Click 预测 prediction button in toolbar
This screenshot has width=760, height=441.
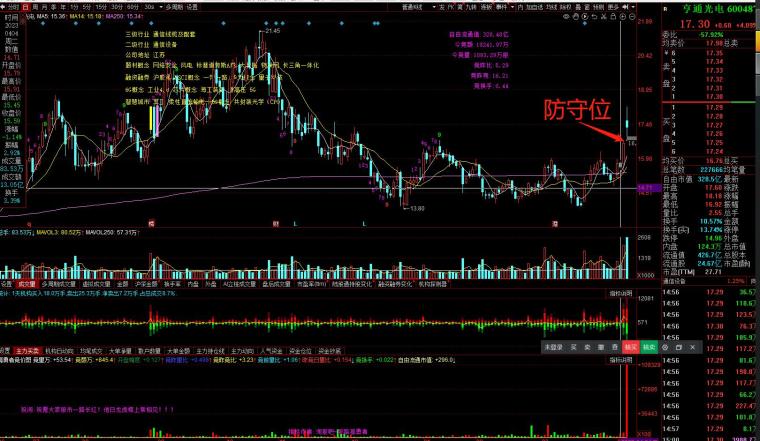(x=598, y=7)
